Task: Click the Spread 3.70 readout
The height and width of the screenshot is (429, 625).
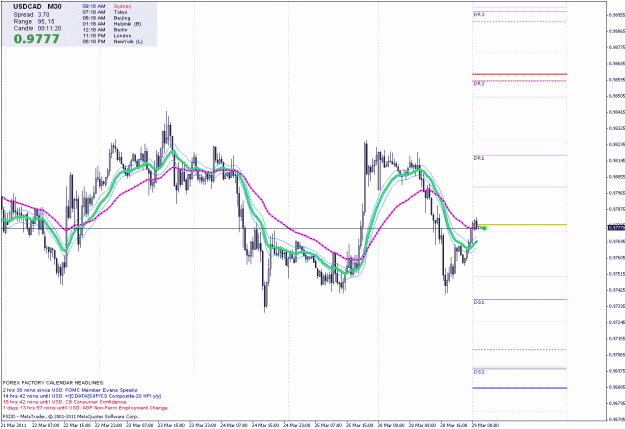Action: [x=31, y=14]
